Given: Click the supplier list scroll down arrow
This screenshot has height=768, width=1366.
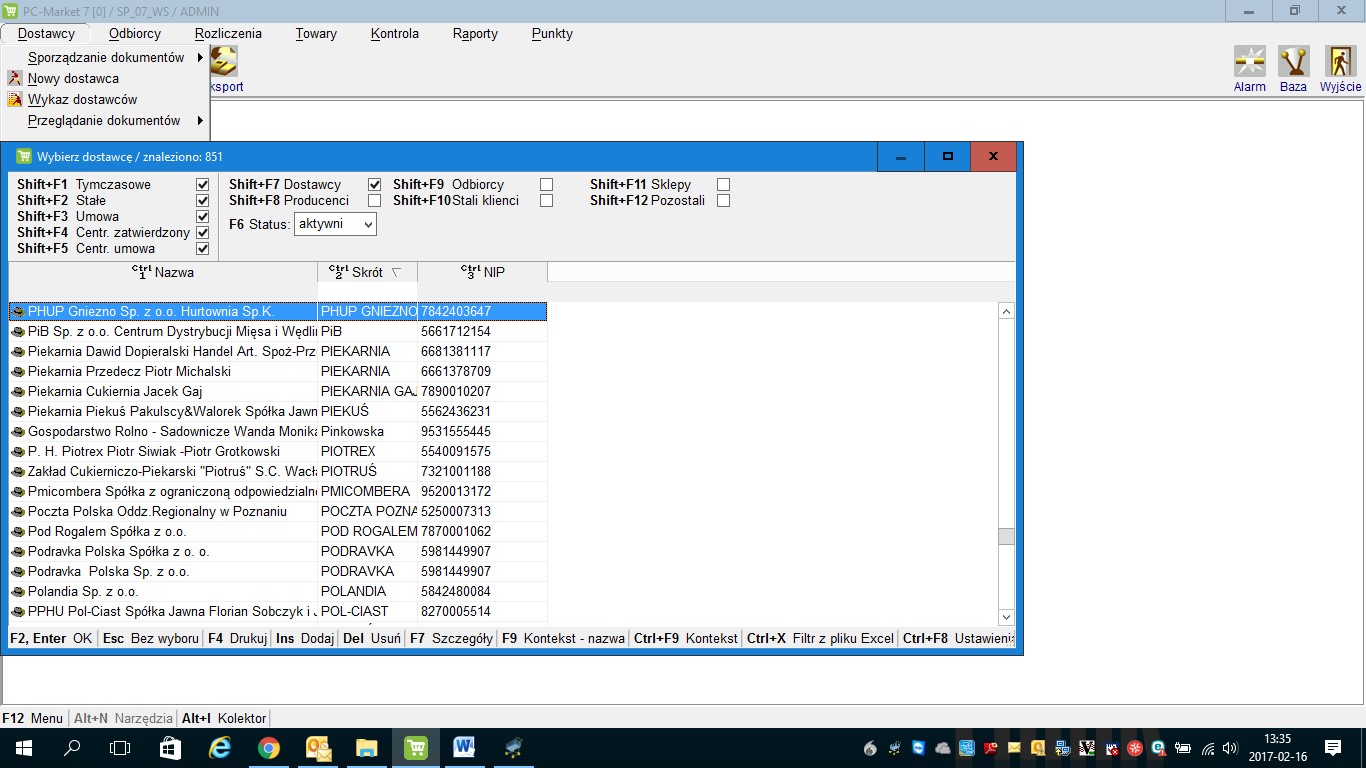Looking at the screenshot, I should [1006, 617].
